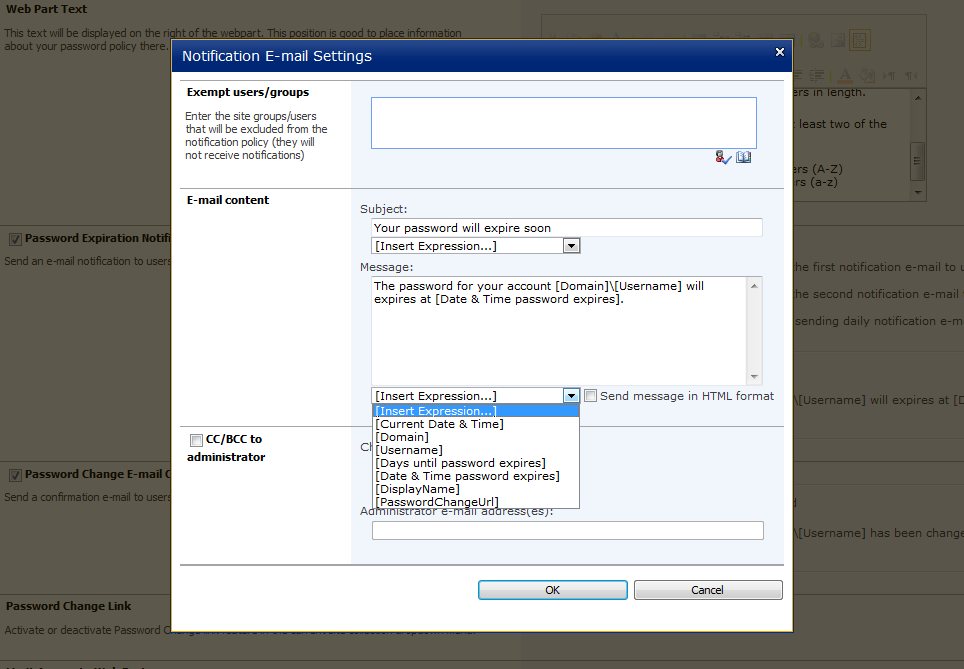Check the CC/BCC to administrator box
This screenshot has height=669, width=964.
(x=196, y=440)
